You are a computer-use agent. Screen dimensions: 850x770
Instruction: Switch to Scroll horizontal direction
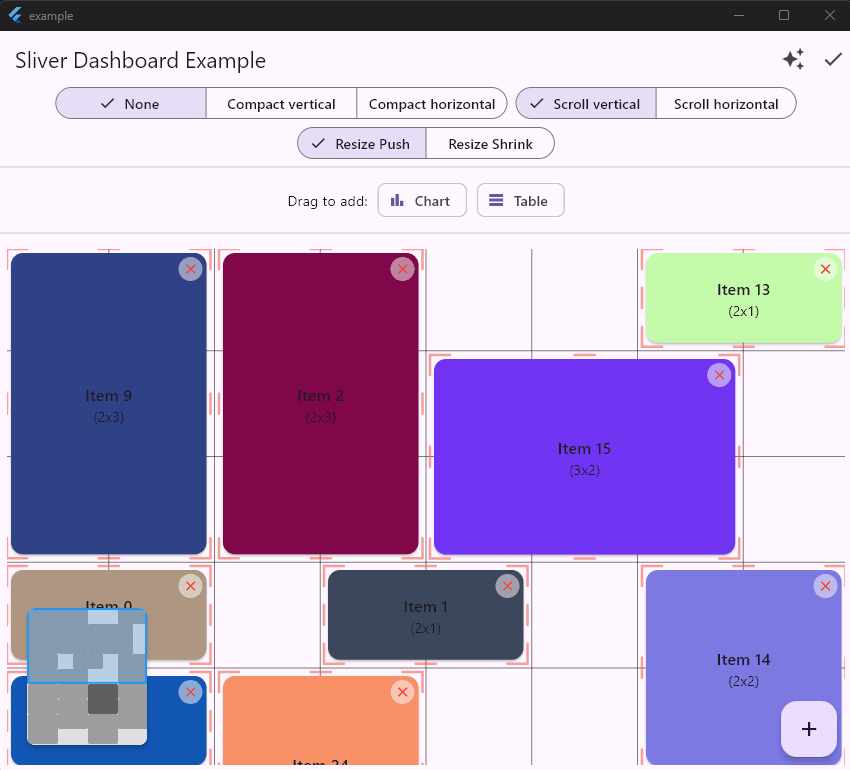[x=726, y=104]
